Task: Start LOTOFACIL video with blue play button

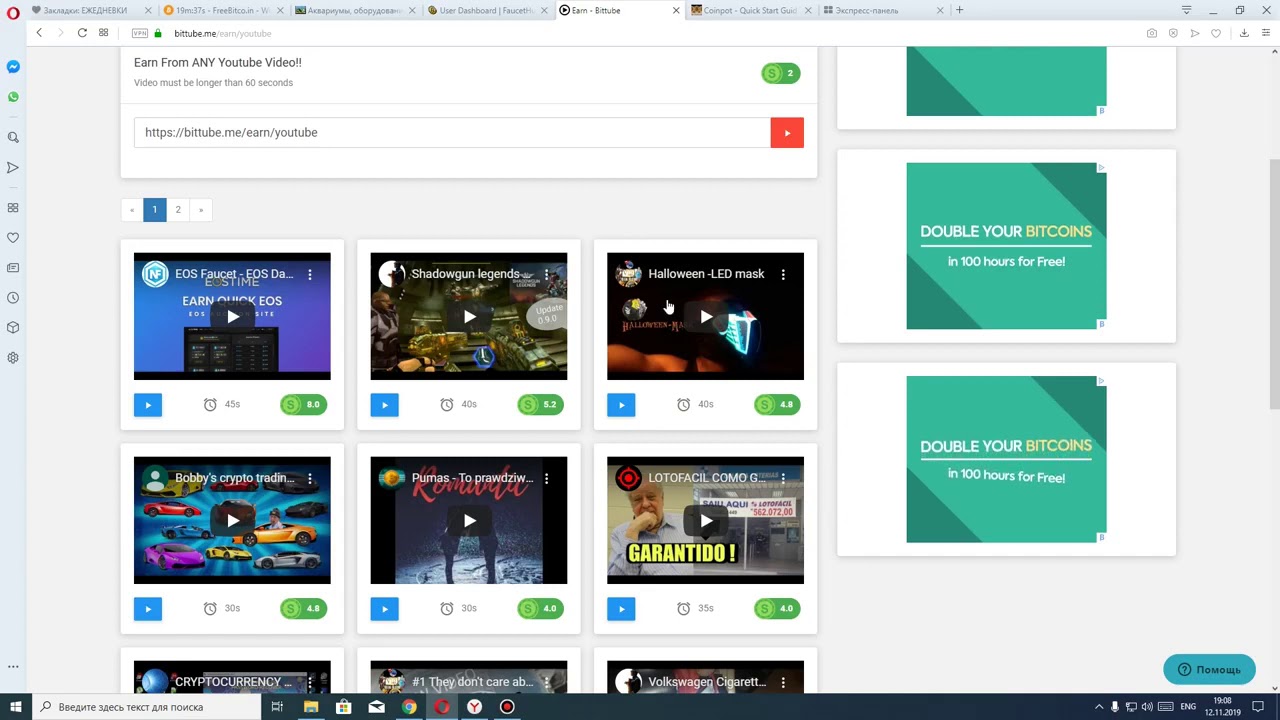Action: (x=621, y=609)
